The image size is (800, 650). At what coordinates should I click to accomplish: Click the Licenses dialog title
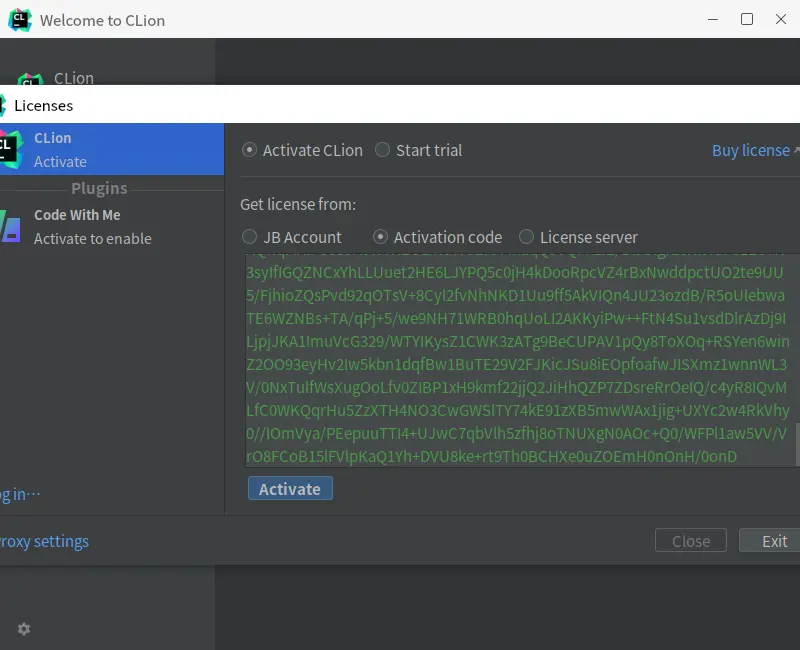click(43, 106)
